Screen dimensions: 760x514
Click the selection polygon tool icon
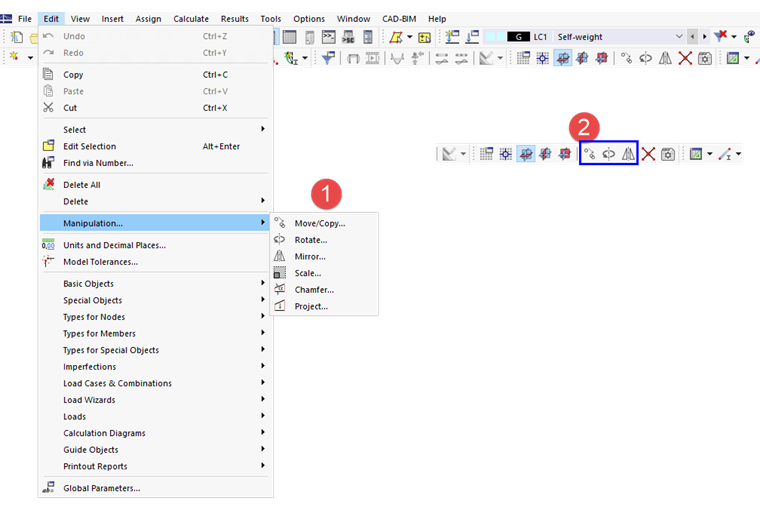point(396,37)
